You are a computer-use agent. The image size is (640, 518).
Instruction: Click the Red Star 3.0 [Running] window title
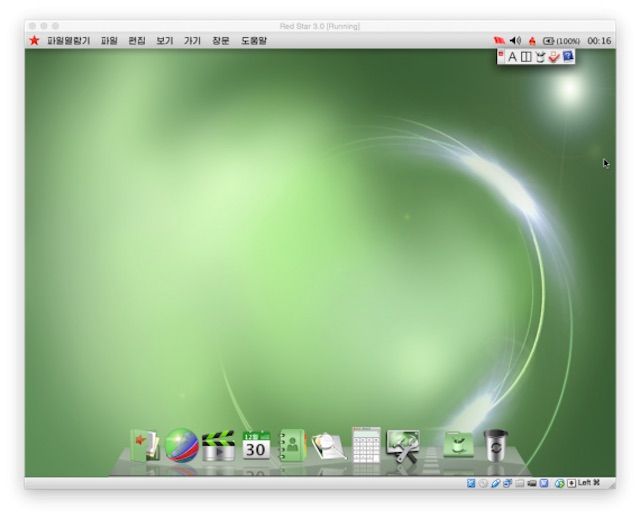(320, 27)
